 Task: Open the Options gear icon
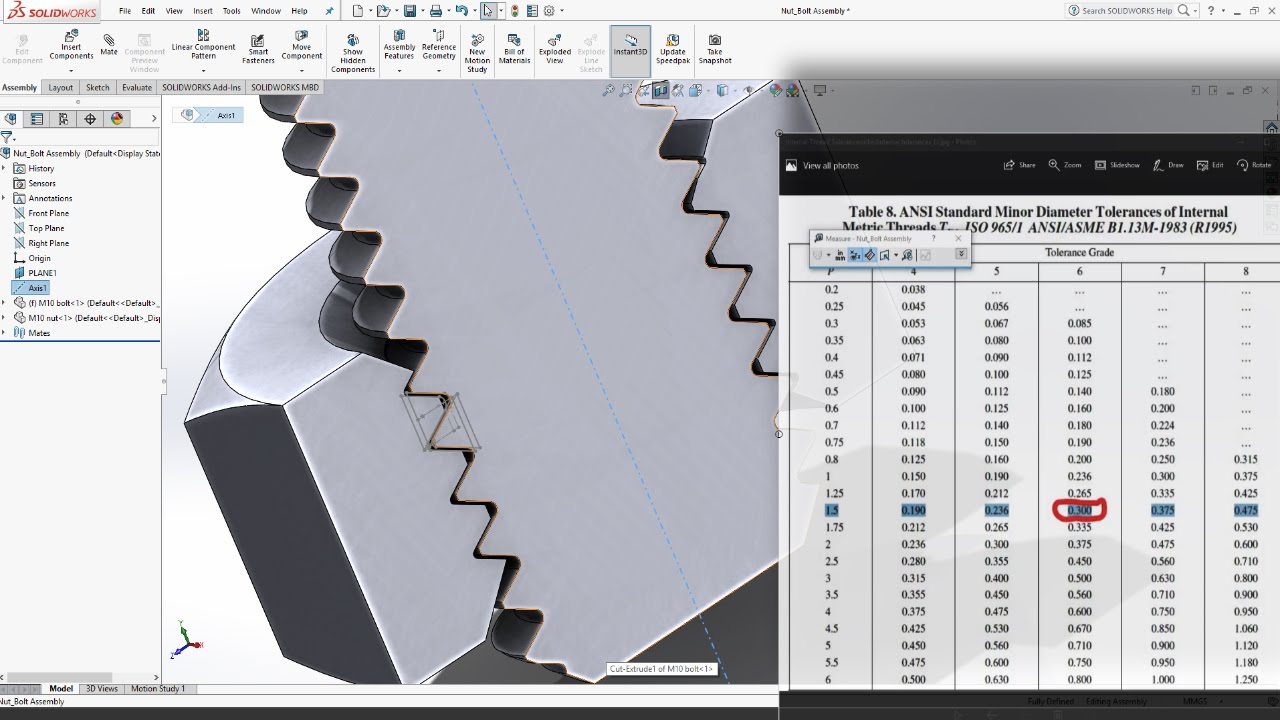coord(549,10)
